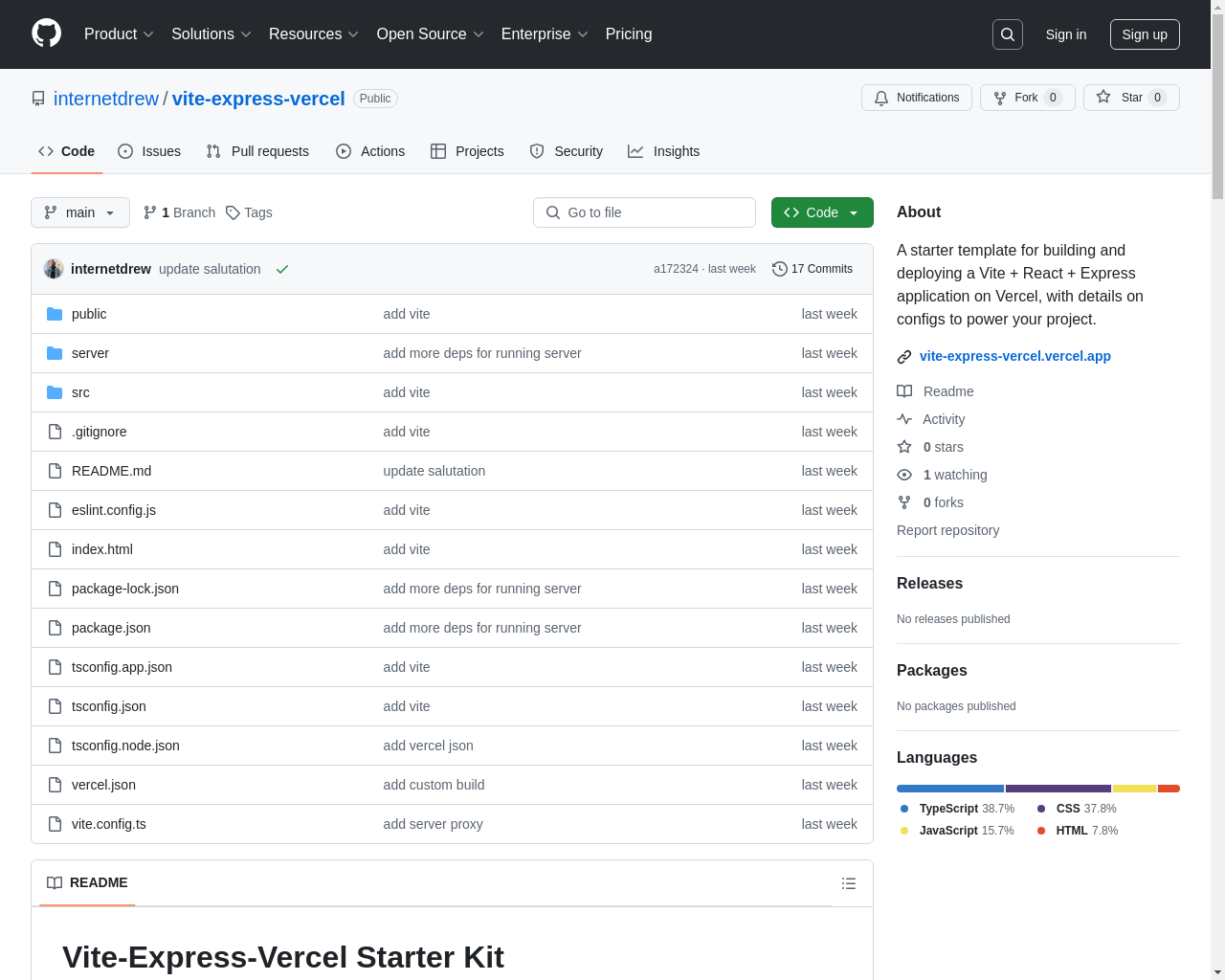Viewport: 1225px width, 980px height.
Task: Click the TypeScript blue language bar segment
Action: click(950, 789)
